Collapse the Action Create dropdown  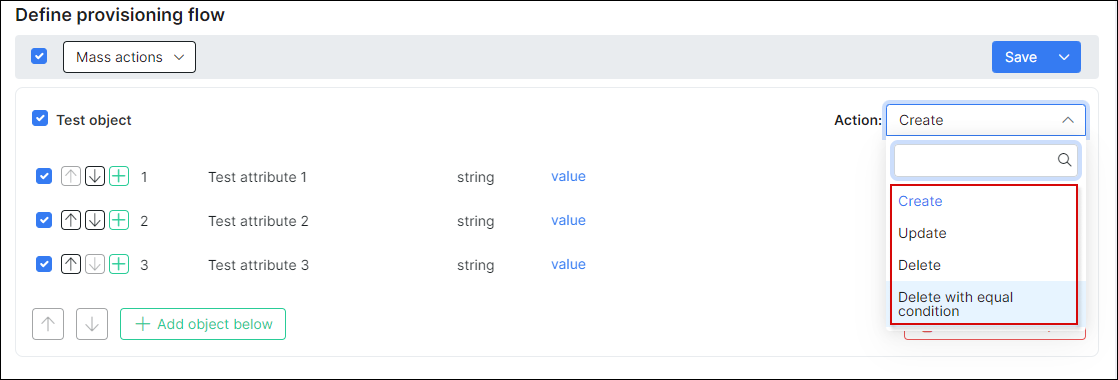pyautogui.click(x=986, y=120)
